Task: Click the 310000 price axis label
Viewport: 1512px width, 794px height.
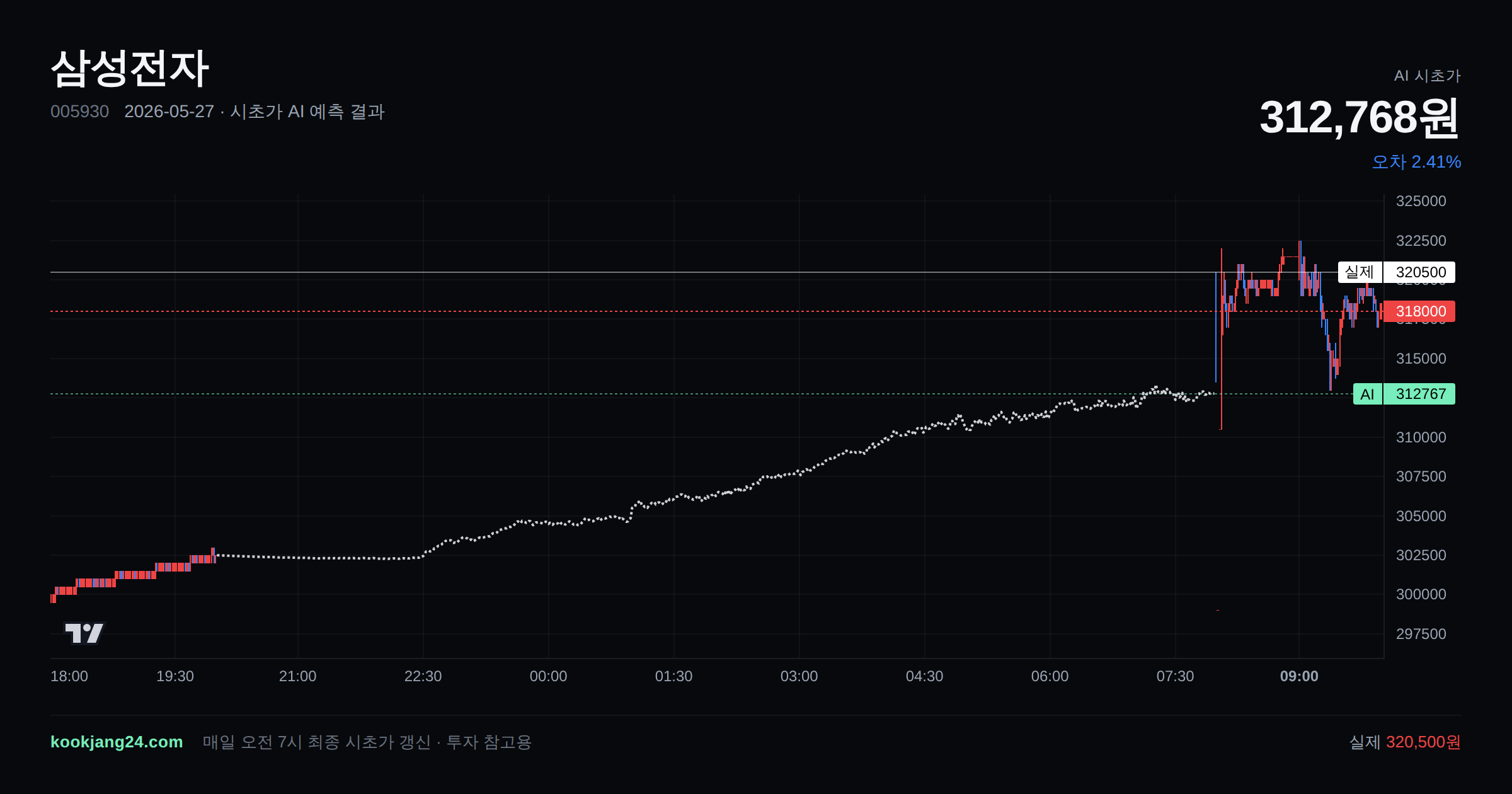Action: coord(1421,437)
